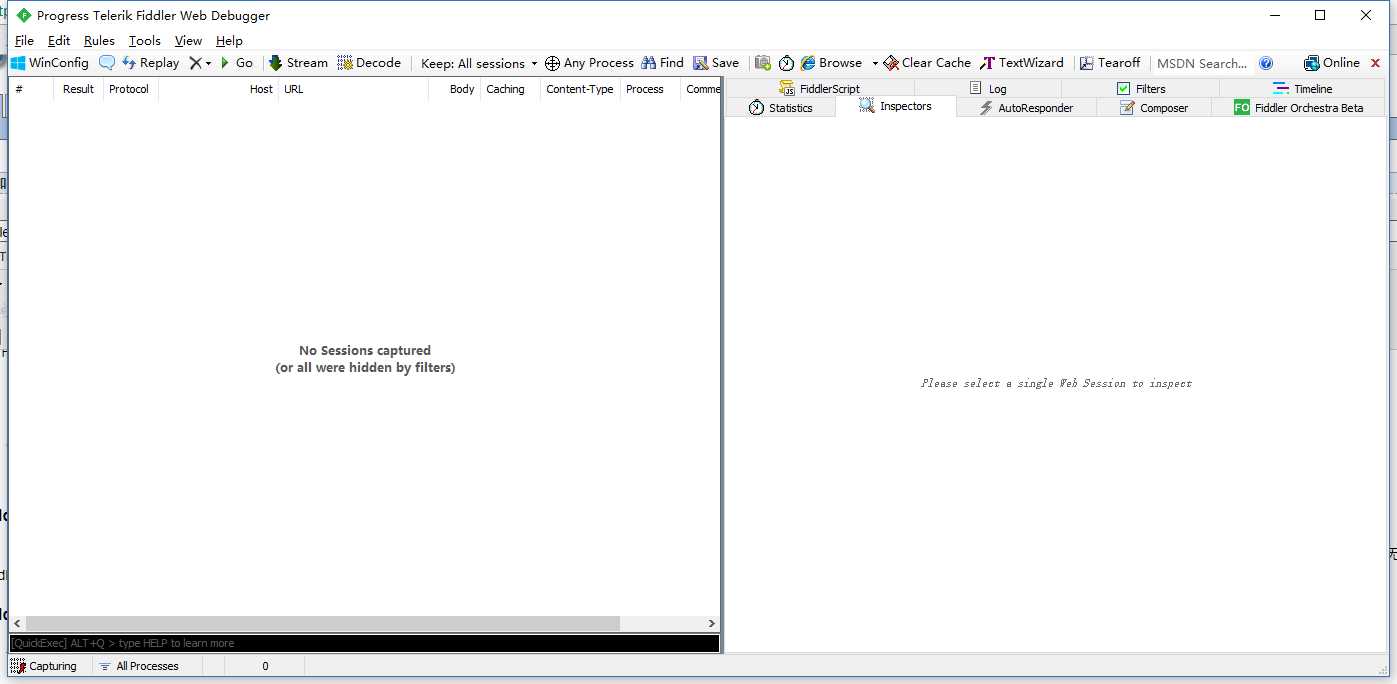Sort by the Content-Type column header
This screenshot has width=1397, height=684.
(x=580, y=89)
